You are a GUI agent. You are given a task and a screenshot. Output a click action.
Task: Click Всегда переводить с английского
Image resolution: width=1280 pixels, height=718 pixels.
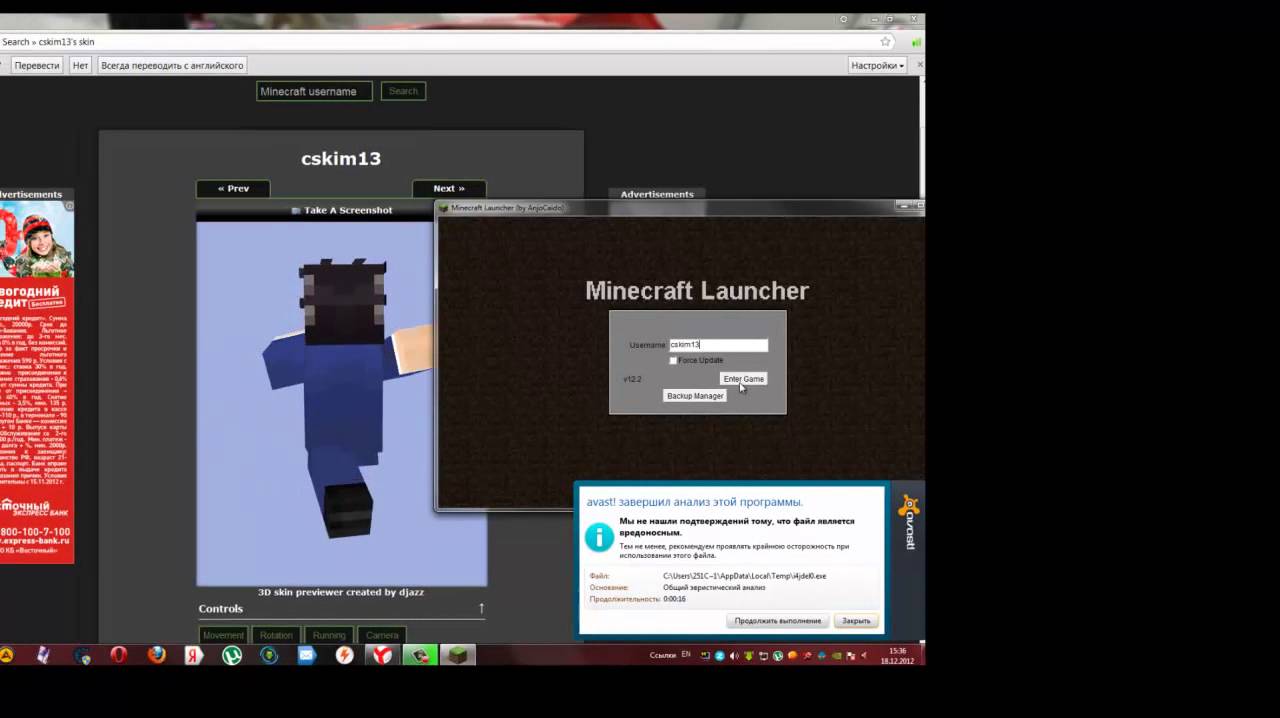172,65
